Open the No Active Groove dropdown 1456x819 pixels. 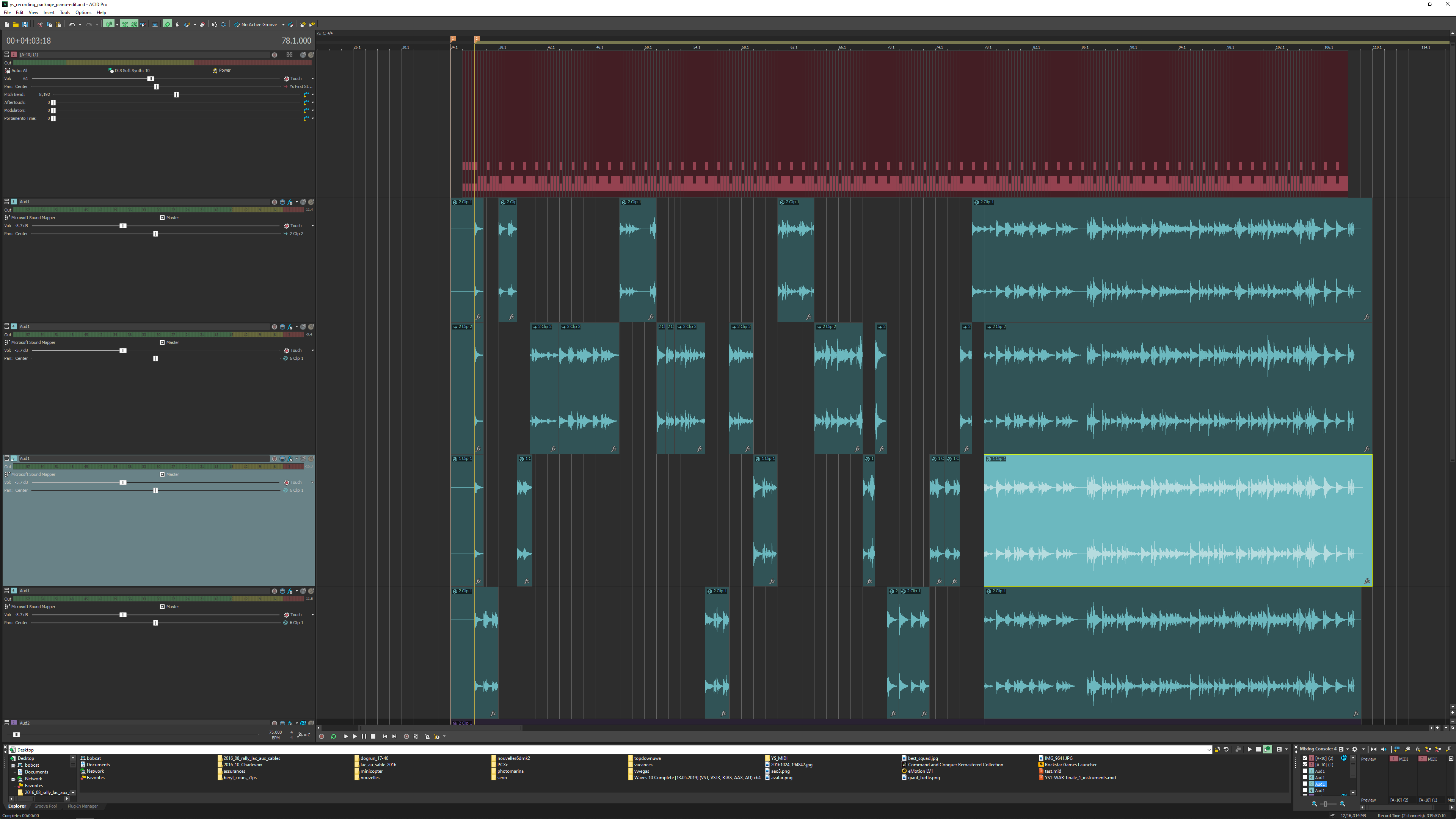(283, 24)
